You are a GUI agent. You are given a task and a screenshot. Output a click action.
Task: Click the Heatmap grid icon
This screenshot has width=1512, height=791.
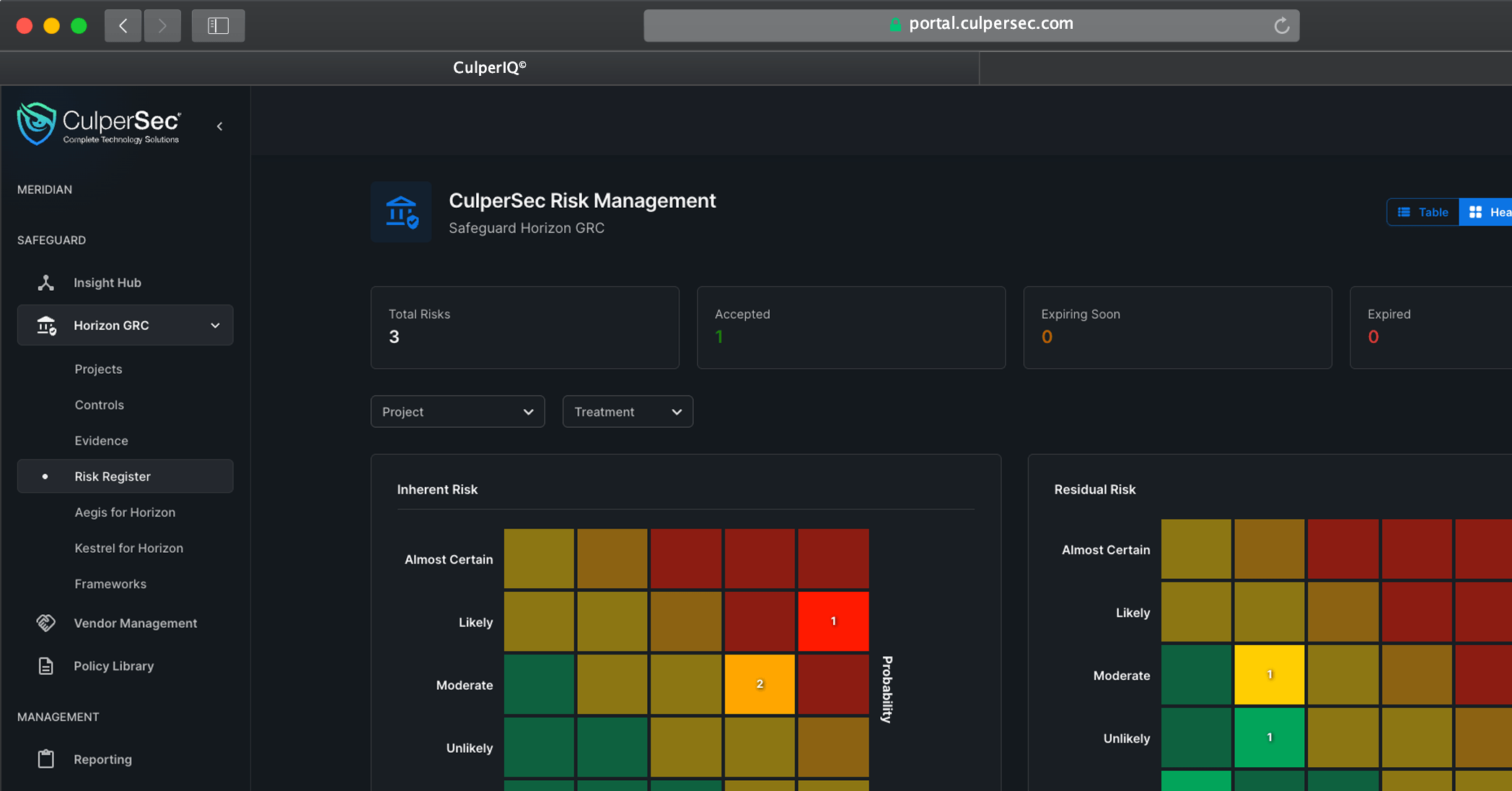click(x=1475, y=212)
